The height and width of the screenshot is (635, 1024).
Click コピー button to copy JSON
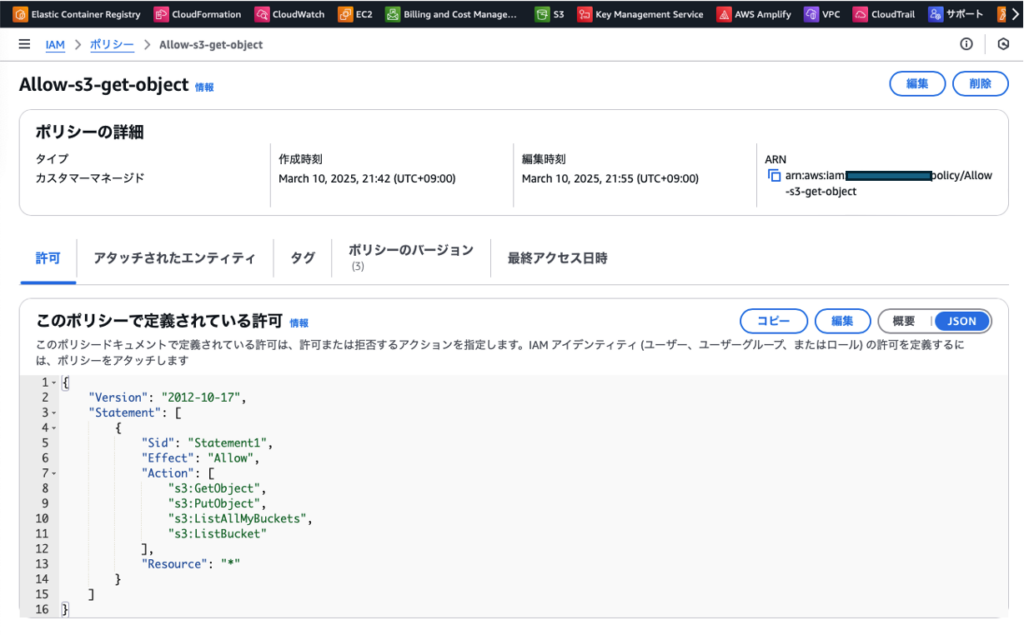[x=773, y=321]
